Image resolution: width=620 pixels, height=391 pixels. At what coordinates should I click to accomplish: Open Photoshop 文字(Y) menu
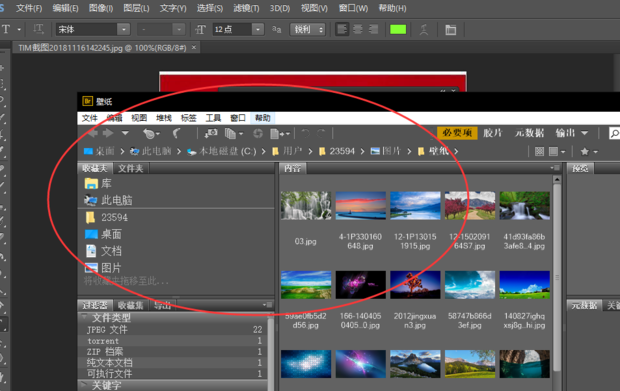(x=173, y=8)
